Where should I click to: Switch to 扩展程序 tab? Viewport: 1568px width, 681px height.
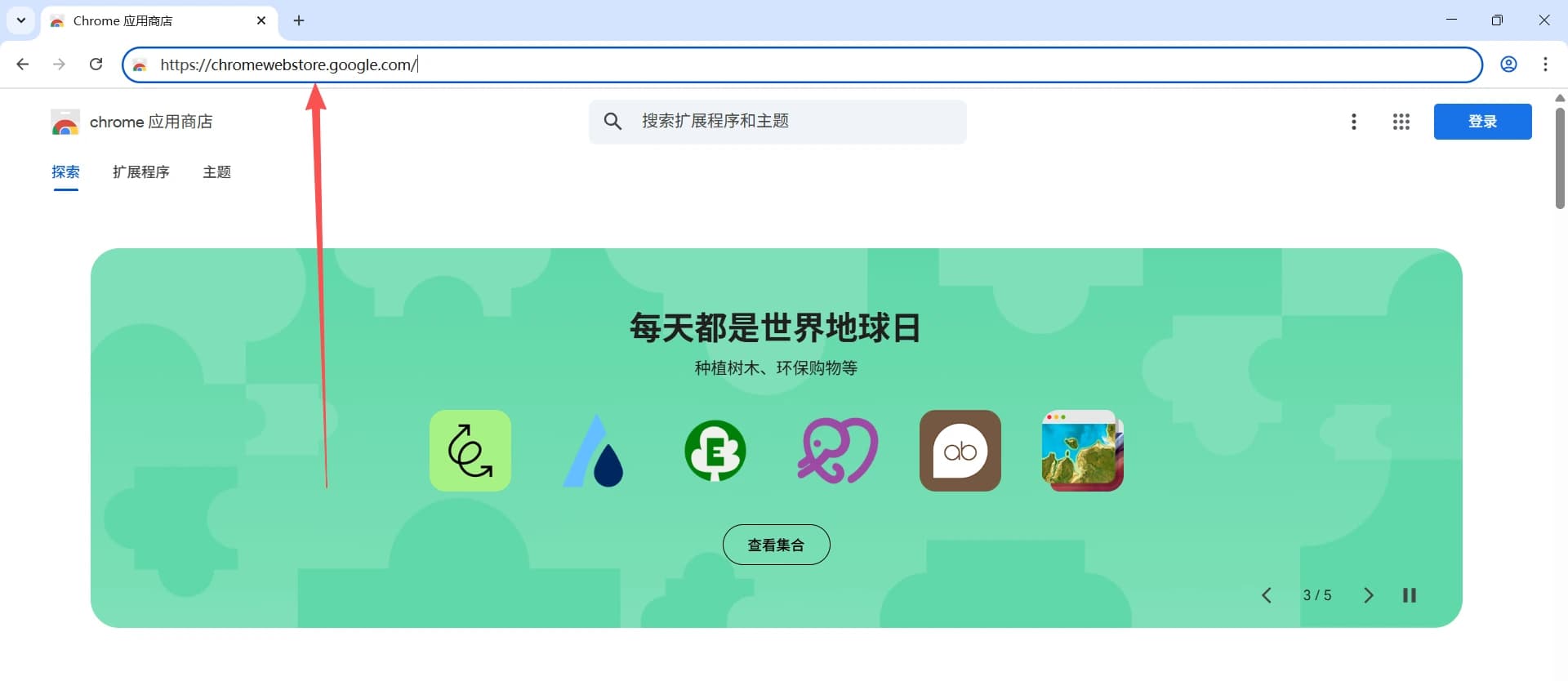(141, 172)
